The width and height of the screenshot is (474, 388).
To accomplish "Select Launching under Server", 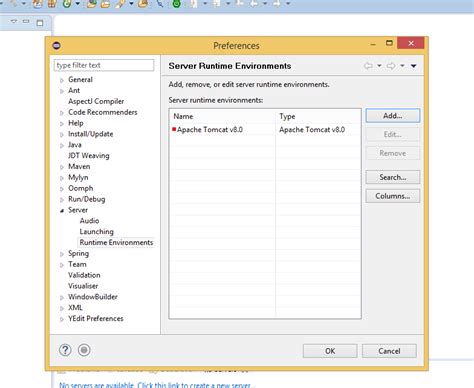I will [97, 232].
